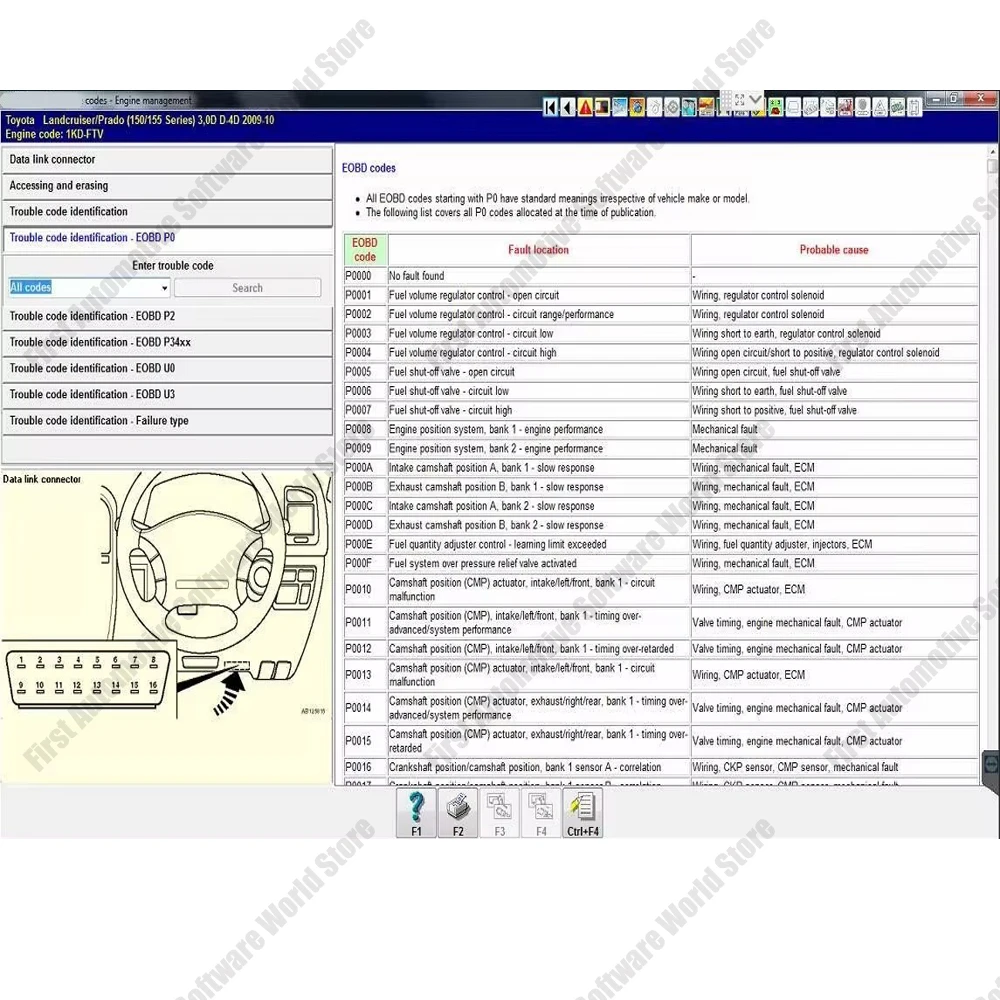Click the Probable cause column header

(x=834, y=250)
